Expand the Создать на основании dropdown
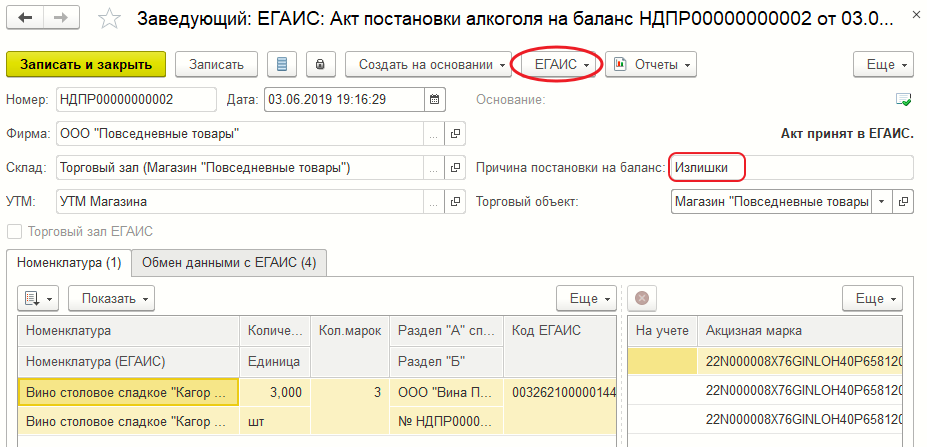 point(428,64)
